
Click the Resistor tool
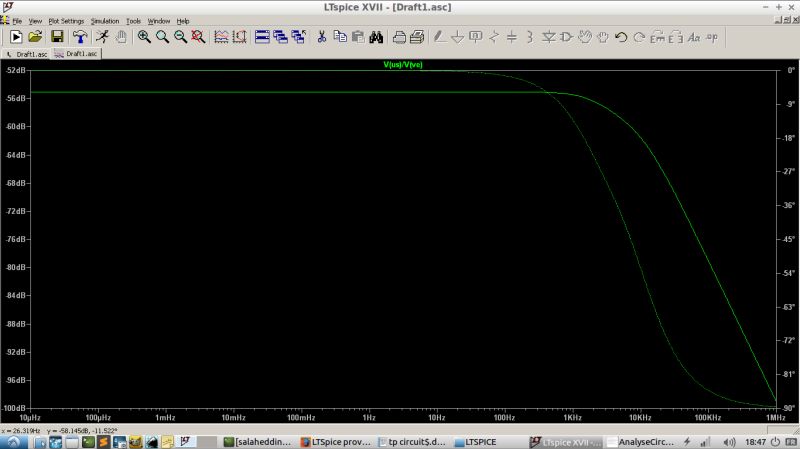[x=494, y=37]
